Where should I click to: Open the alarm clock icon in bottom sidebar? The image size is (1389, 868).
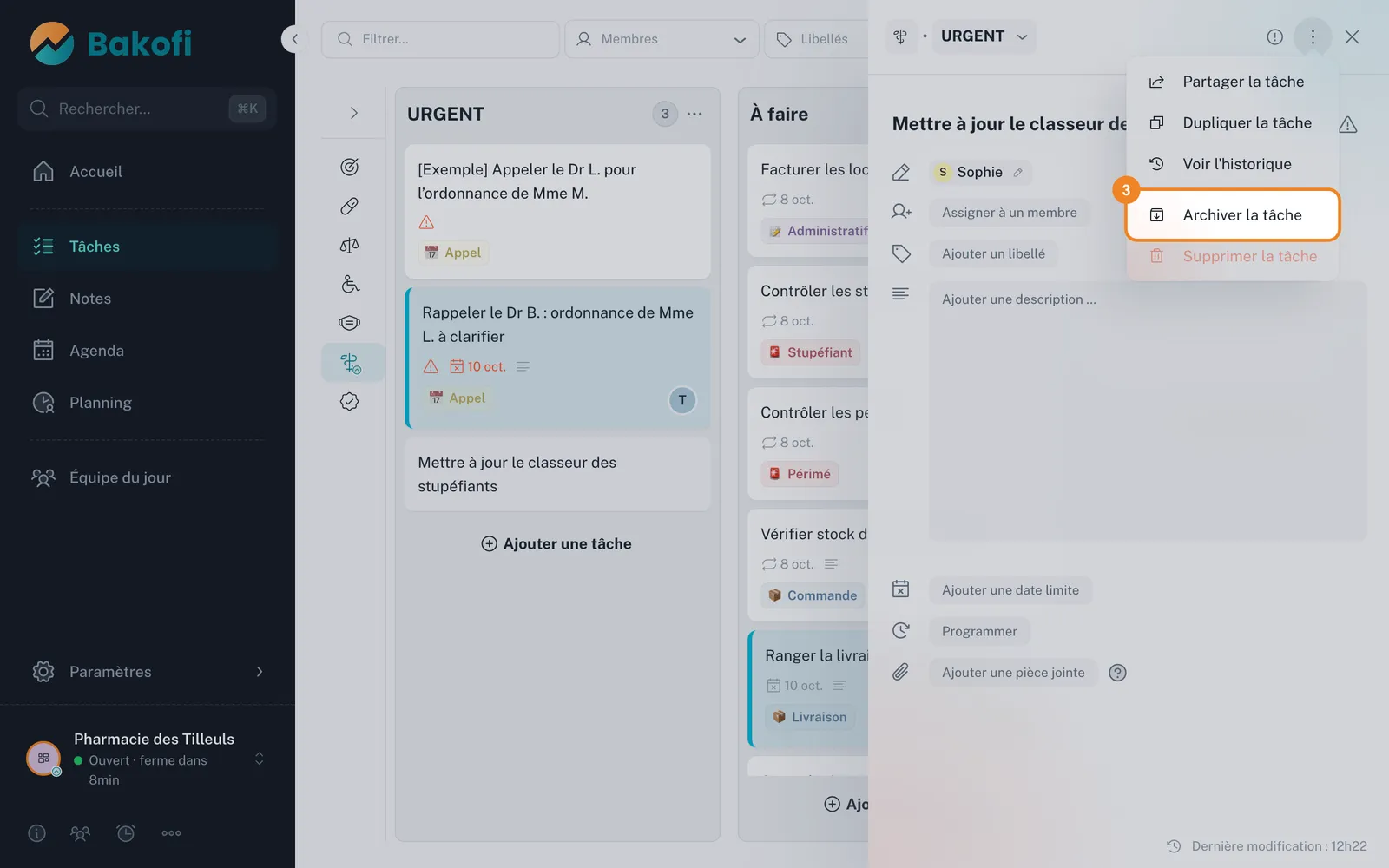[x=126, y=833]
